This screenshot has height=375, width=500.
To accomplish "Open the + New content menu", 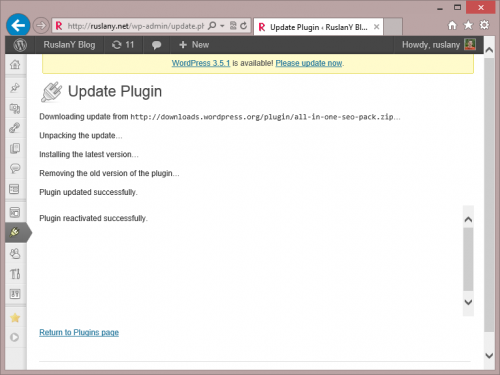I will coord(194,45).
